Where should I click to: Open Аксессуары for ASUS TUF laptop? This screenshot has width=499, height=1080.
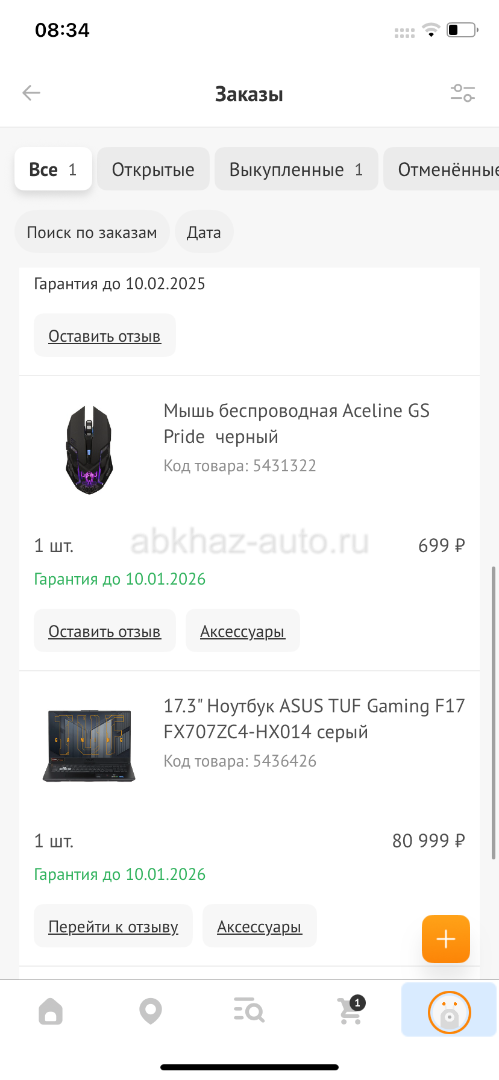pos(259,926)
